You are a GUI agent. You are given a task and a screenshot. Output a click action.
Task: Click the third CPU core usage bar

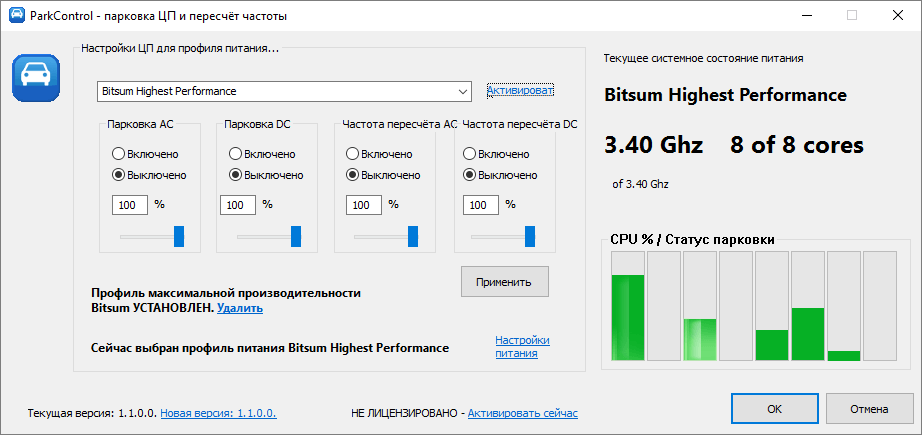(x=700, y=306)
